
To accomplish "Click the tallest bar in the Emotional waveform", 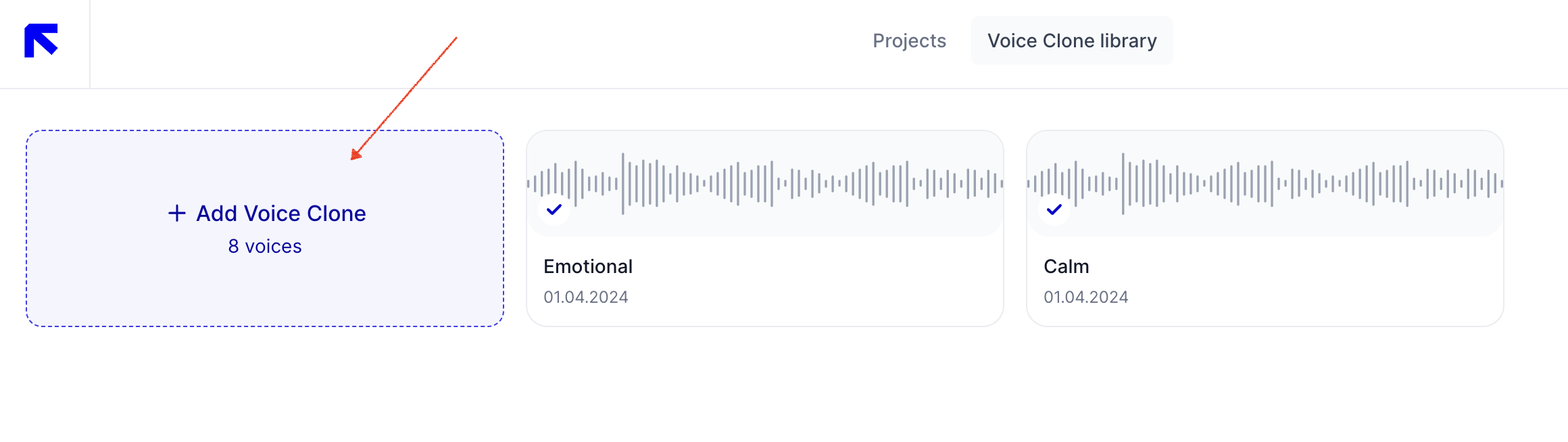I will click(623, 184).
